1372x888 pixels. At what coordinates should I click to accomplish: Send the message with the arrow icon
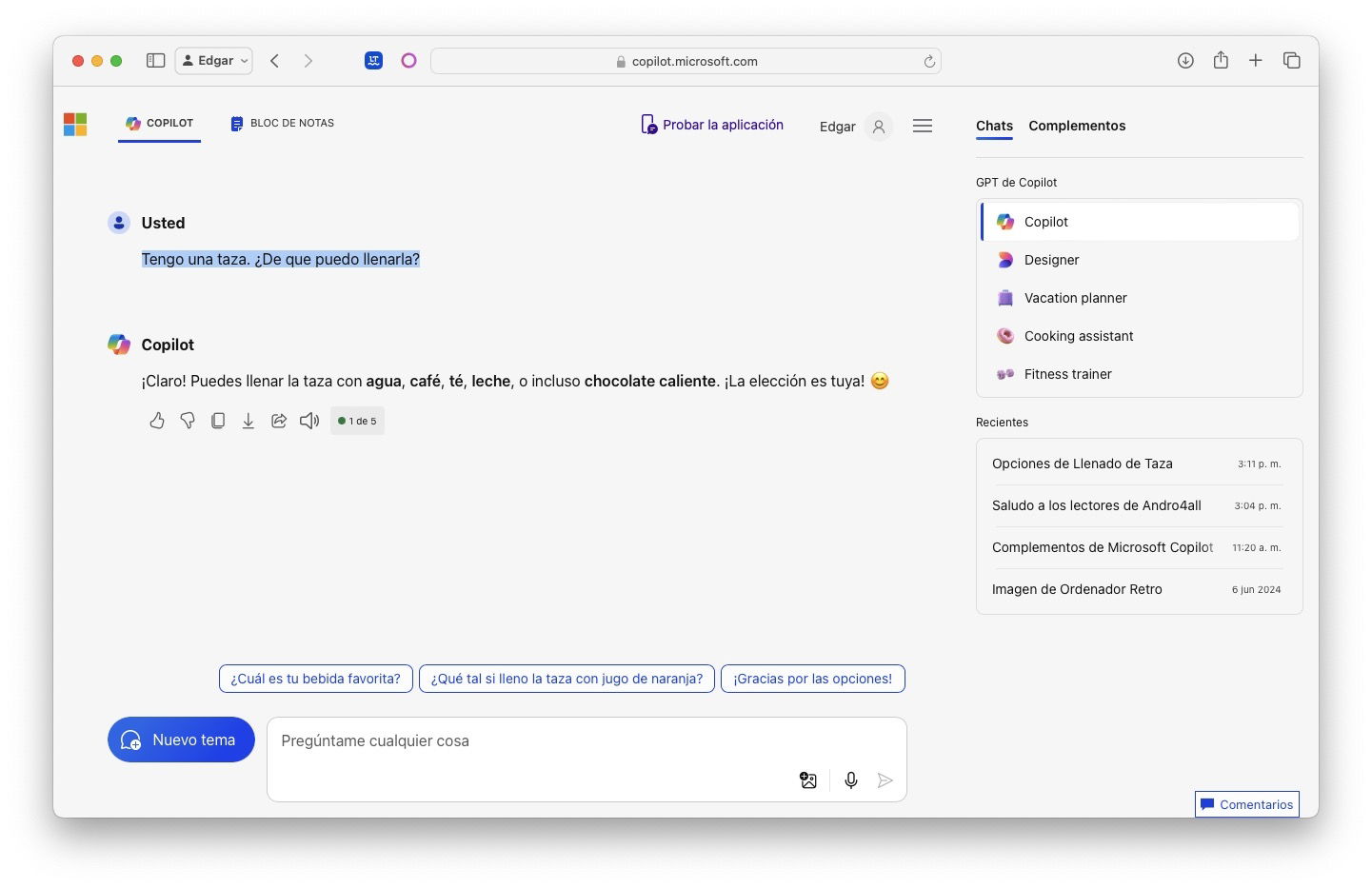(x=885, y=780)
